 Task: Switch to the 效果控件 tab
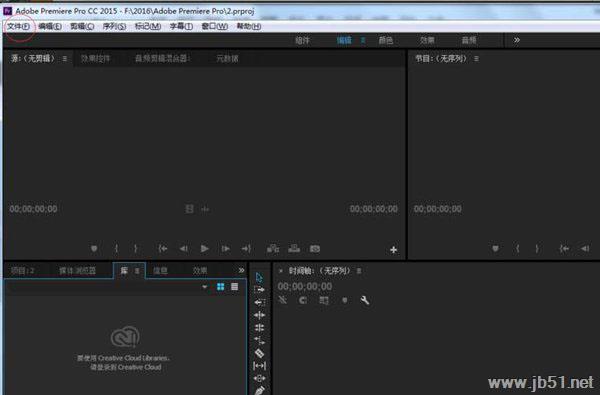tap(95, 59)
